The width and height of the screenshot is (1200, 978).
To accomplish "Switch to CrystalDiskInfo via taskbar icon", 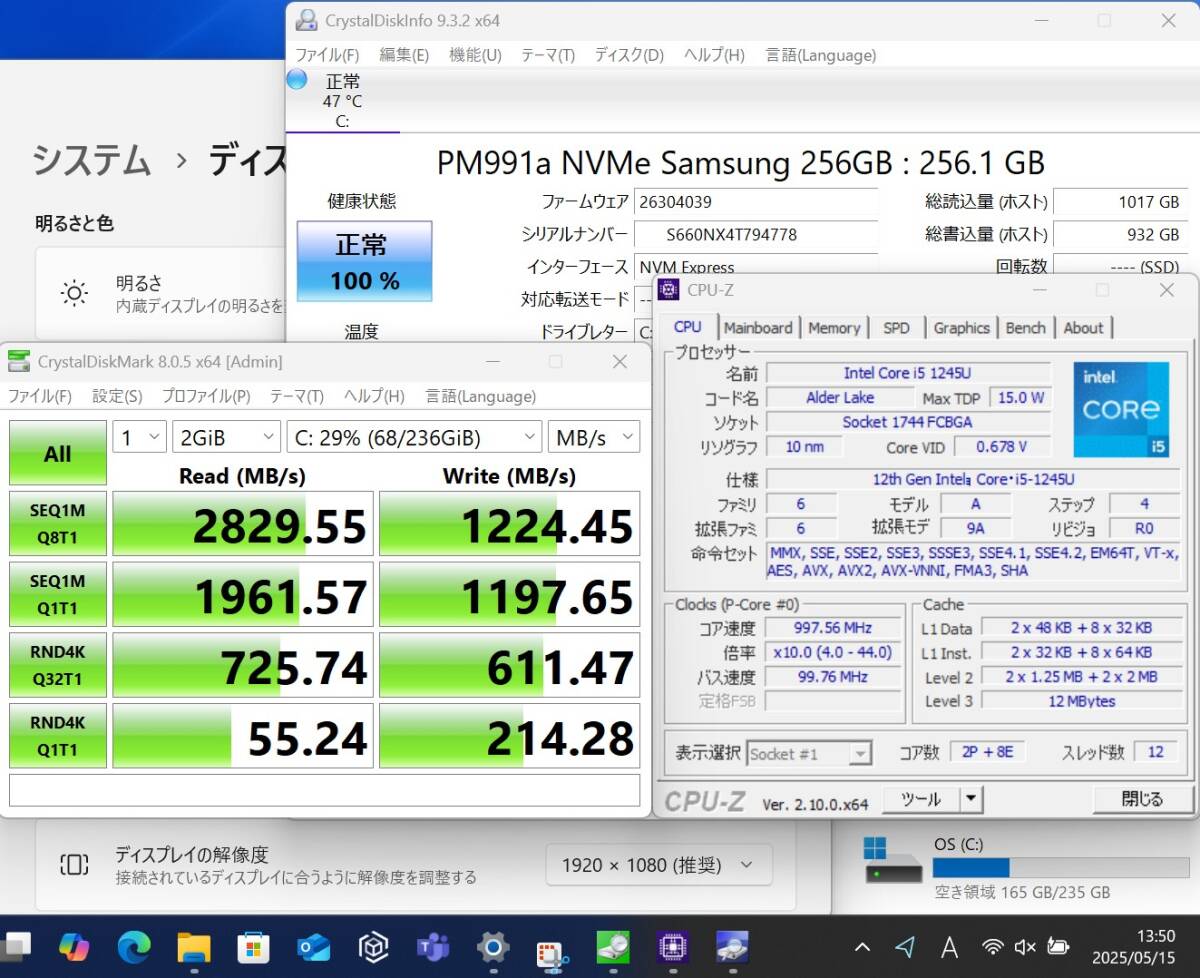I will 733,946.
